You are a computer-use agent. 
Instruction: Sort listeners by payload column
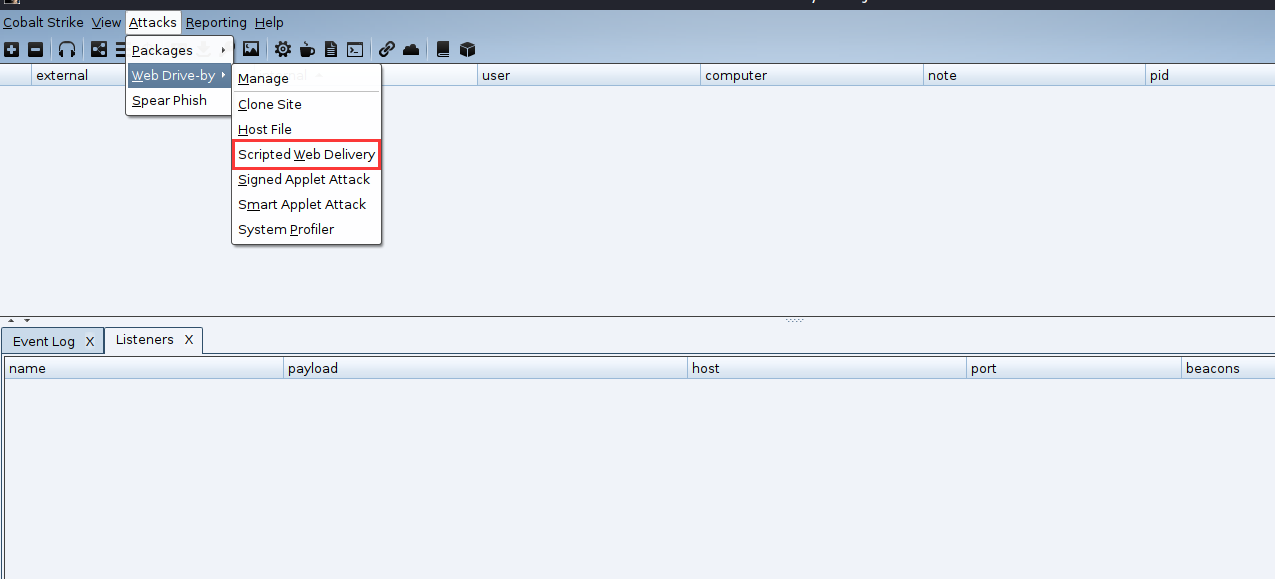[486, 368]
